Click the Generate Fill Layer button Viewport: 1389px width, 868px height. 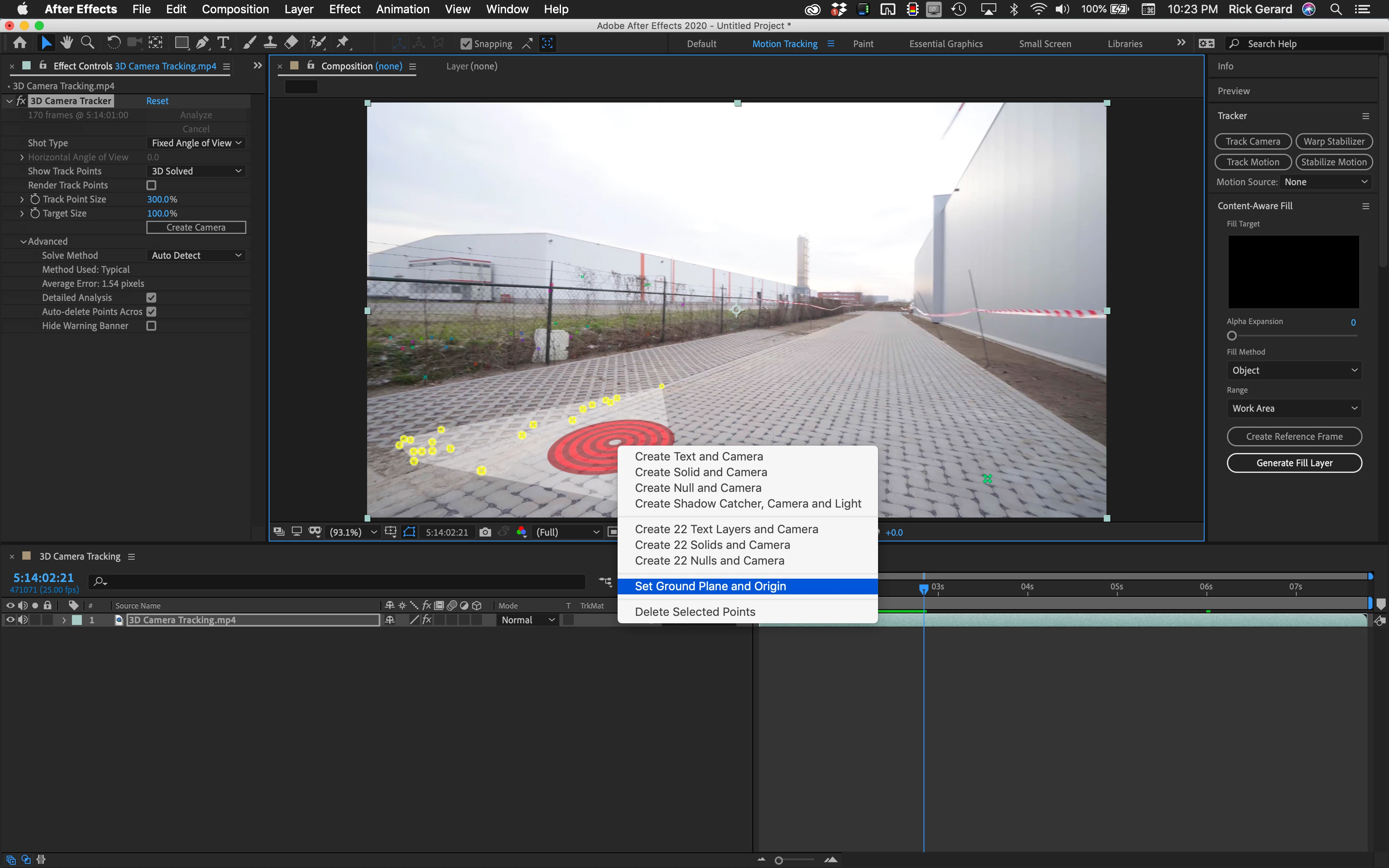click(1294, 463)
